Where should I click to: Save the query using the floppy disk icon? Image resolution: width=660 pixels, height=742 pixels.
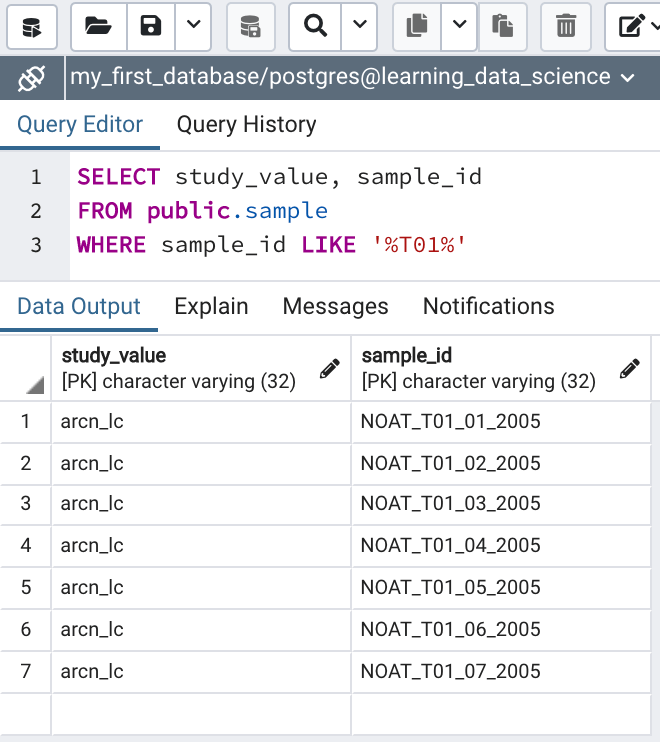point(151,26)
